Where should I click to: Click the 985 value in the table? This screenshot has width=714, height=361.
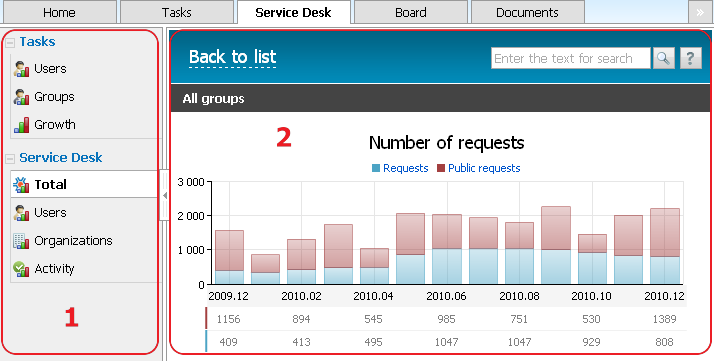coord(446,319)
